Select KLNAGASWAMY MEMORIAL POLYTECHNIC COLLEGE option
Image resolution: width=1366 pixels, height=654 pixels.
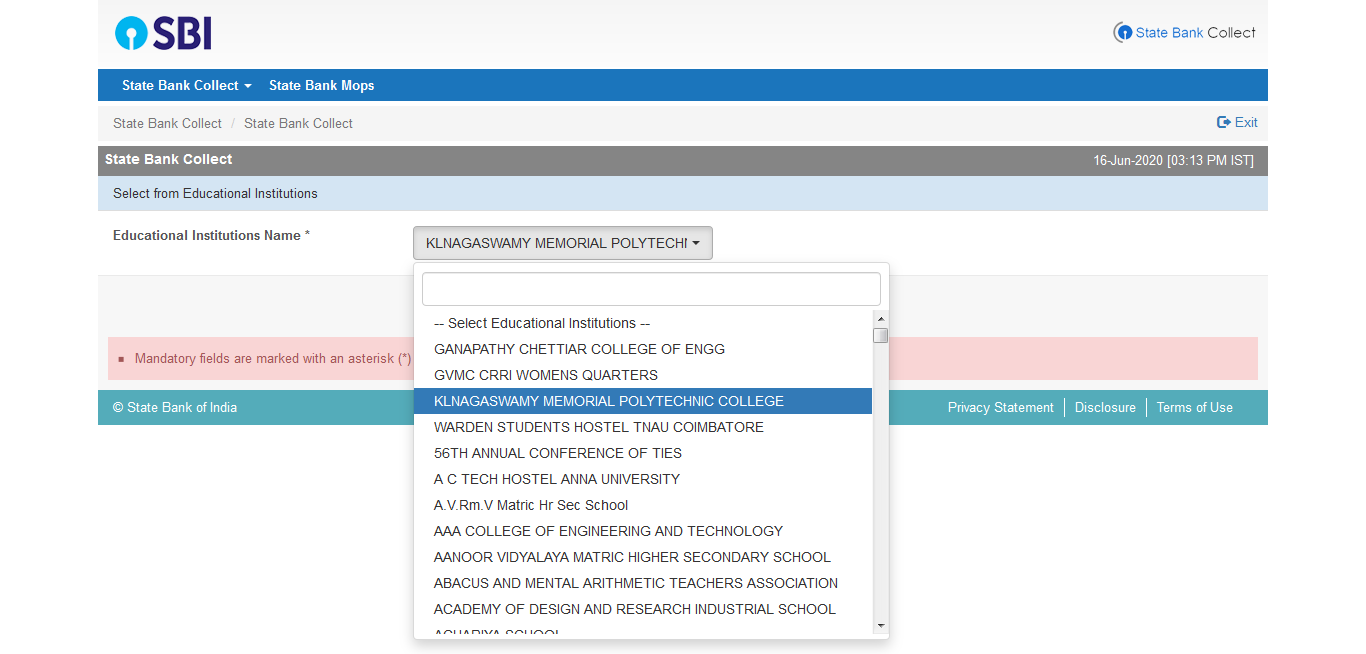pyautogui.click(x=643, y=401)
